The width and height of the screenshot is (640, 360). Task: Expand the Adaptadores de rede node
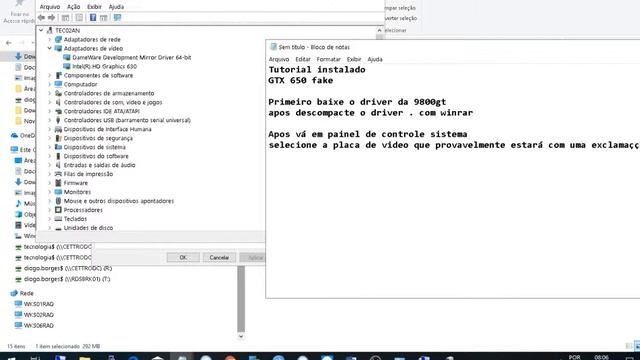pyautogui.click(x=50, y=40)
